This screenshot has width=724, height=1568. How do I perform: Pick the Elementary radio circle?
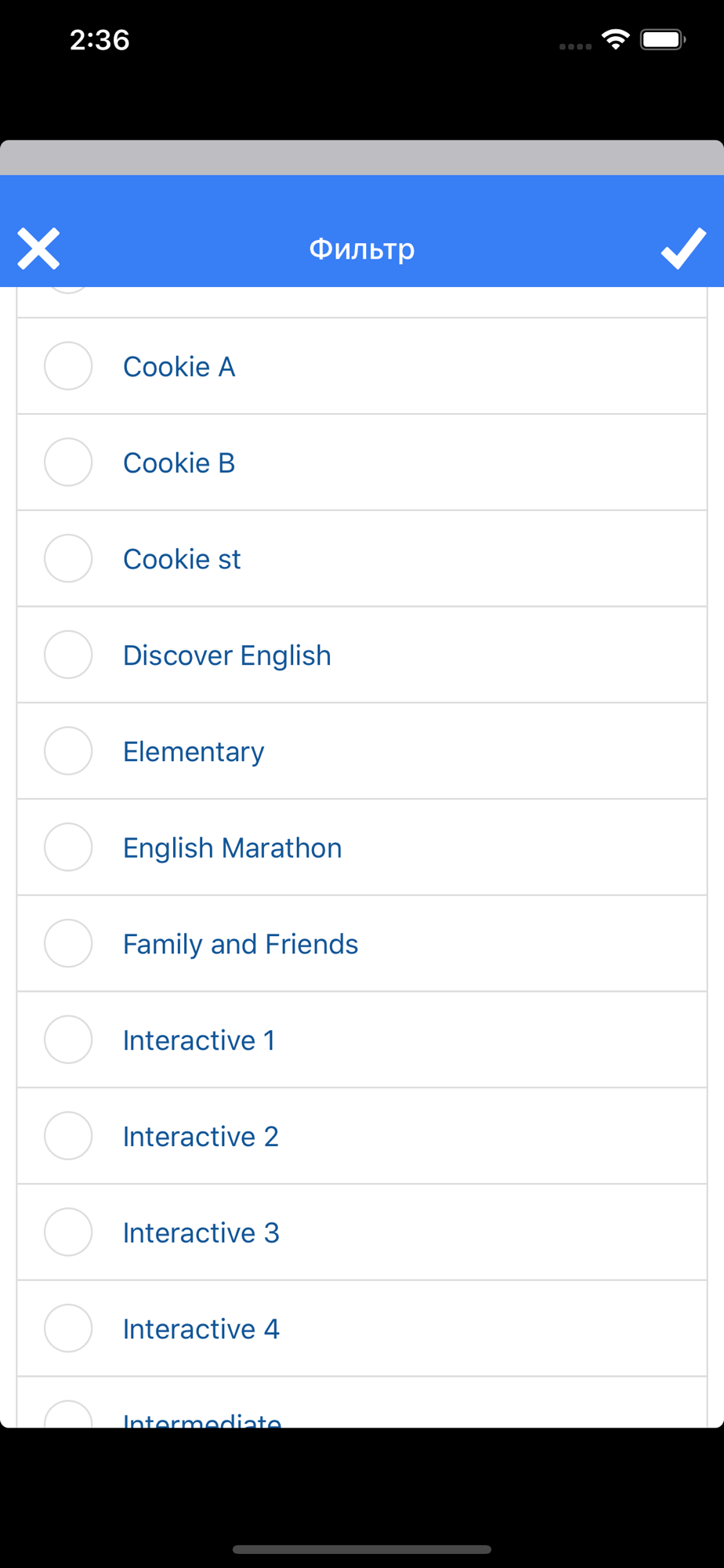pos(68,751)
